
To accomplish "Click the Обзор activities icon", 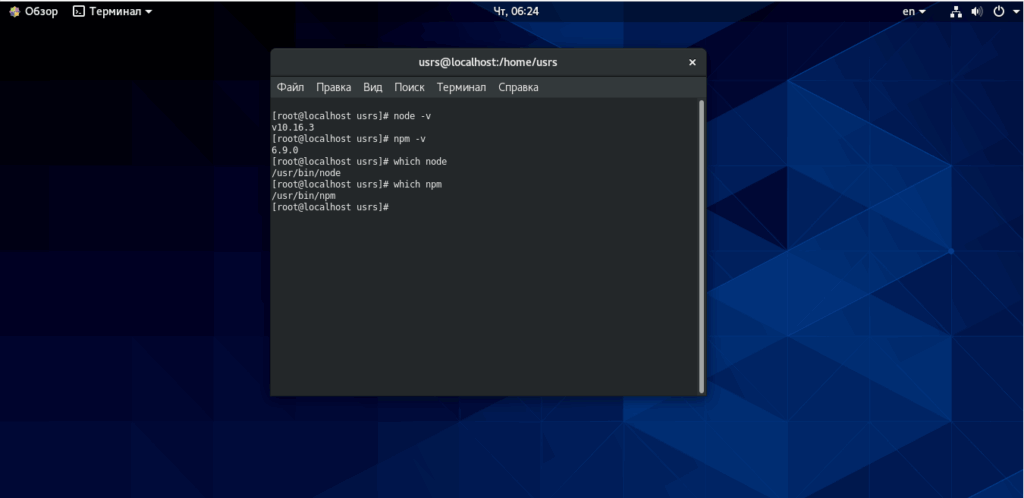I will (14, 11).
